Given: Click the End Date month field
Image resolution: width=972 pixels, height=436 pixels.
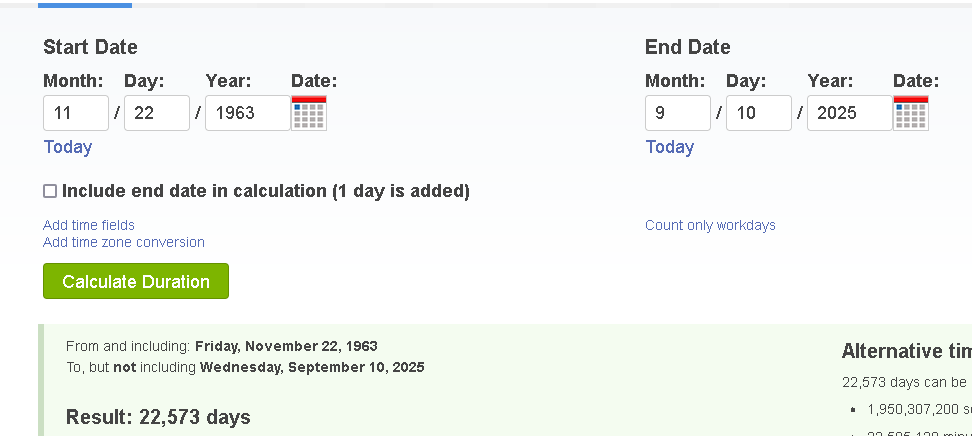Looking at the screenshot, I should 678,113.
